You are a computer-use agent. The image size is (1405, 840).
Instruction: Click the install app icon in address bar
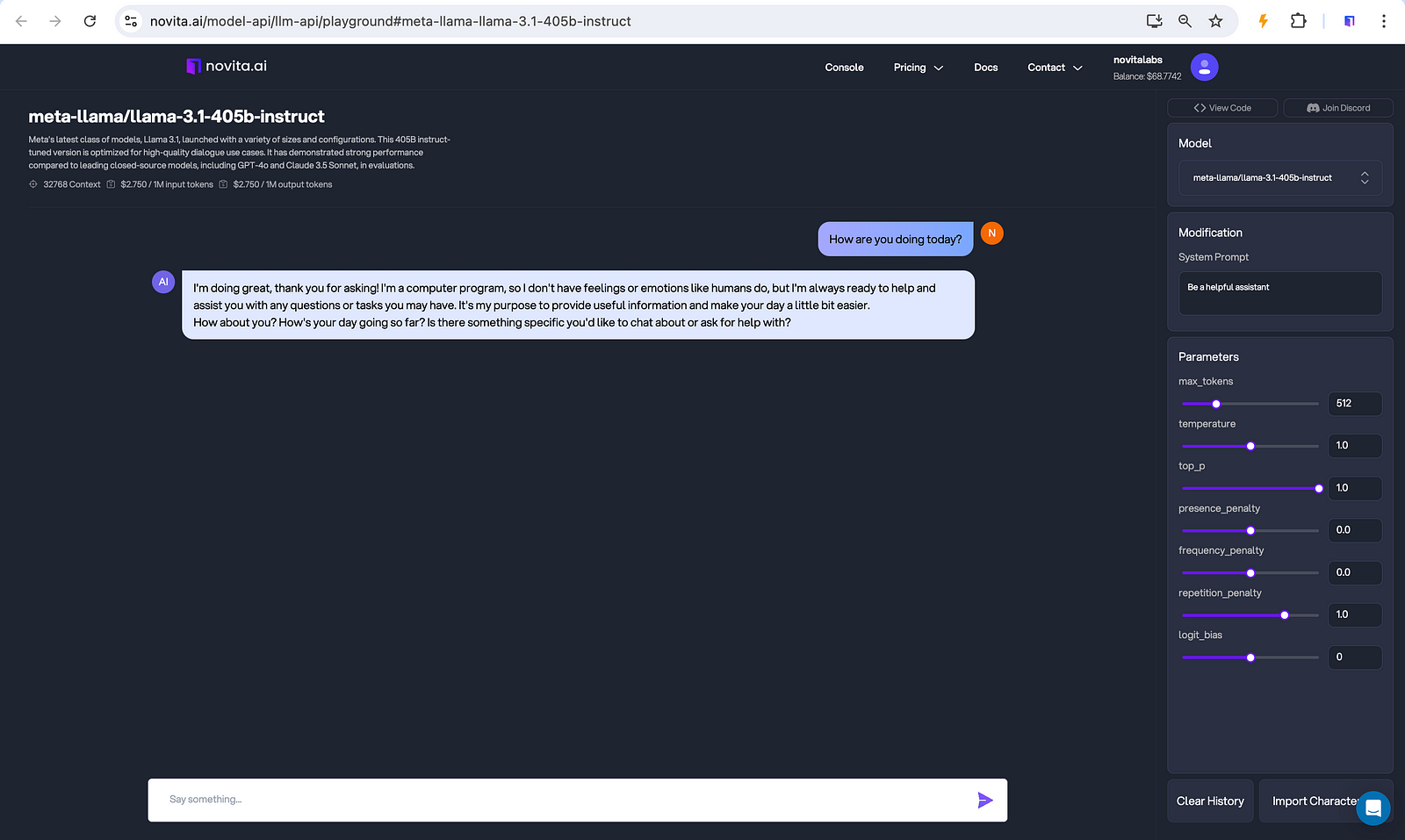point(1154,21)
